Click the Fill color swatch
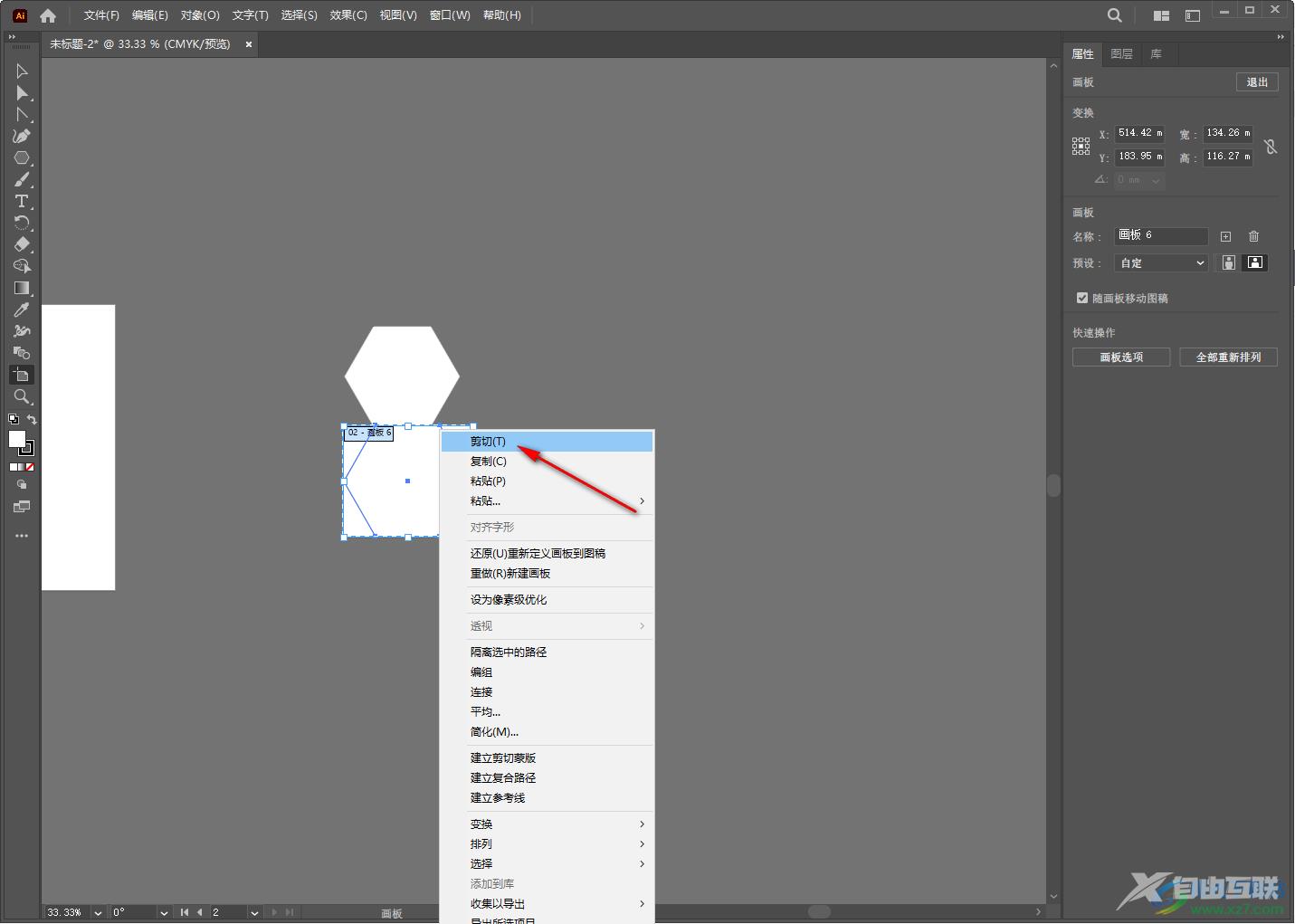 (16, 439)
